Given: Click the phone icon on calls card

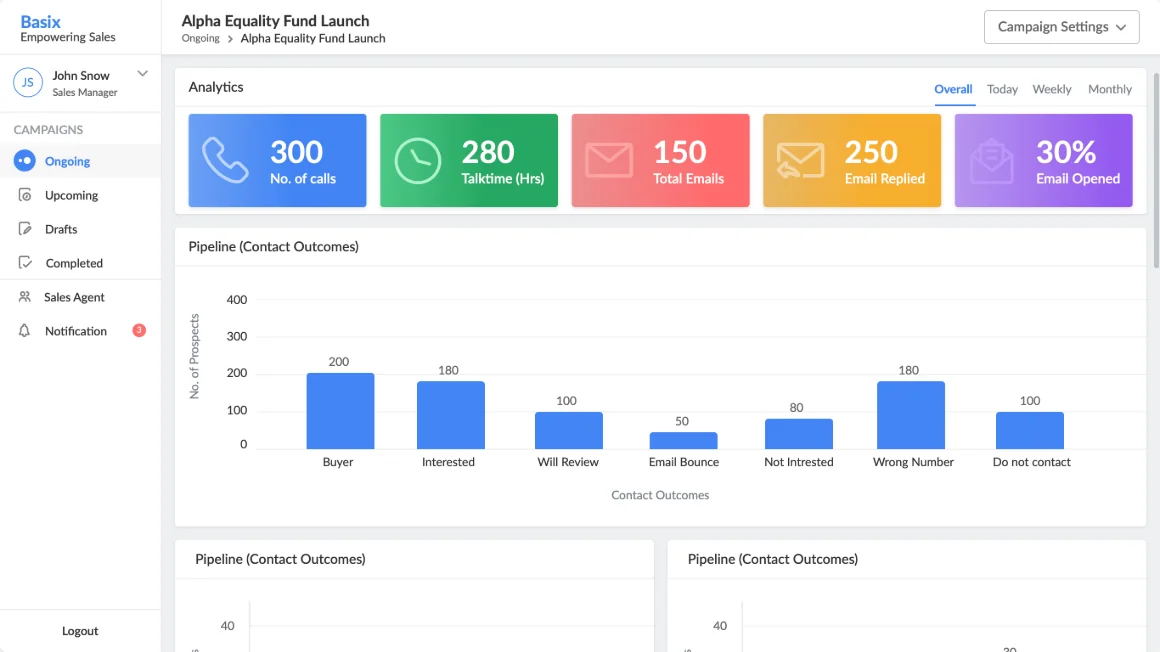Looking at the screenshot, I should coord(225,160).
